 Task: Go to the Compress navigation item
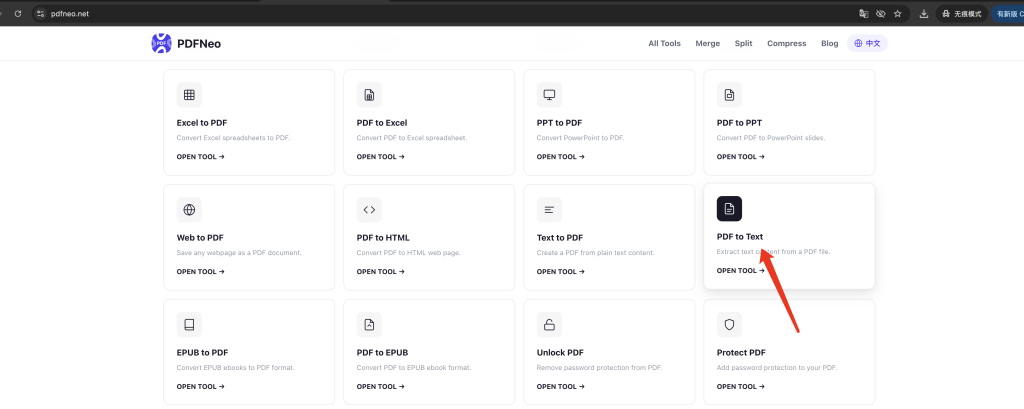tap(786, 44)
